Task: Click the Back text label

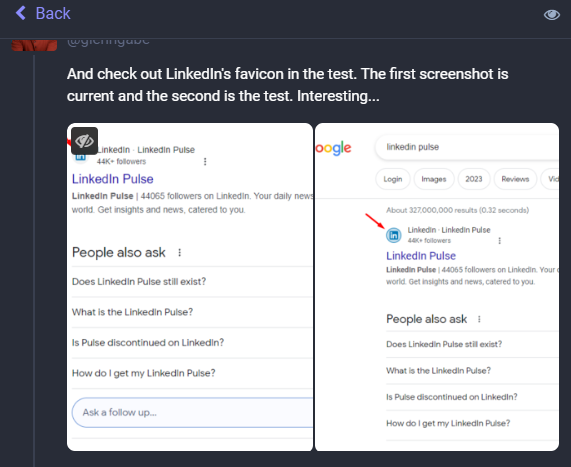Action: click(x=53, y=13)
